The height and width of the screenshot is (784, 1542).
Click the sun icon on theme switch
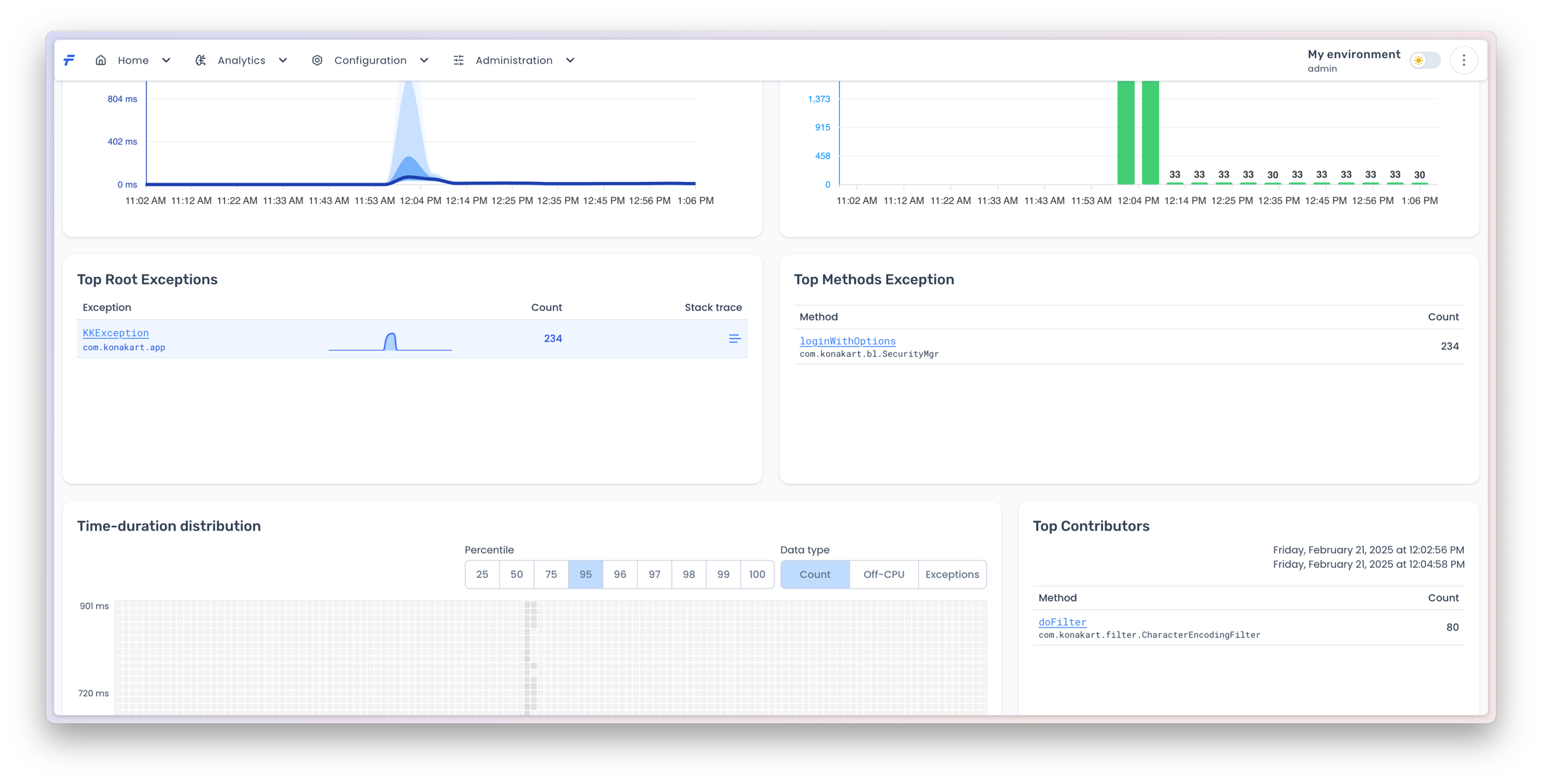1418,60
